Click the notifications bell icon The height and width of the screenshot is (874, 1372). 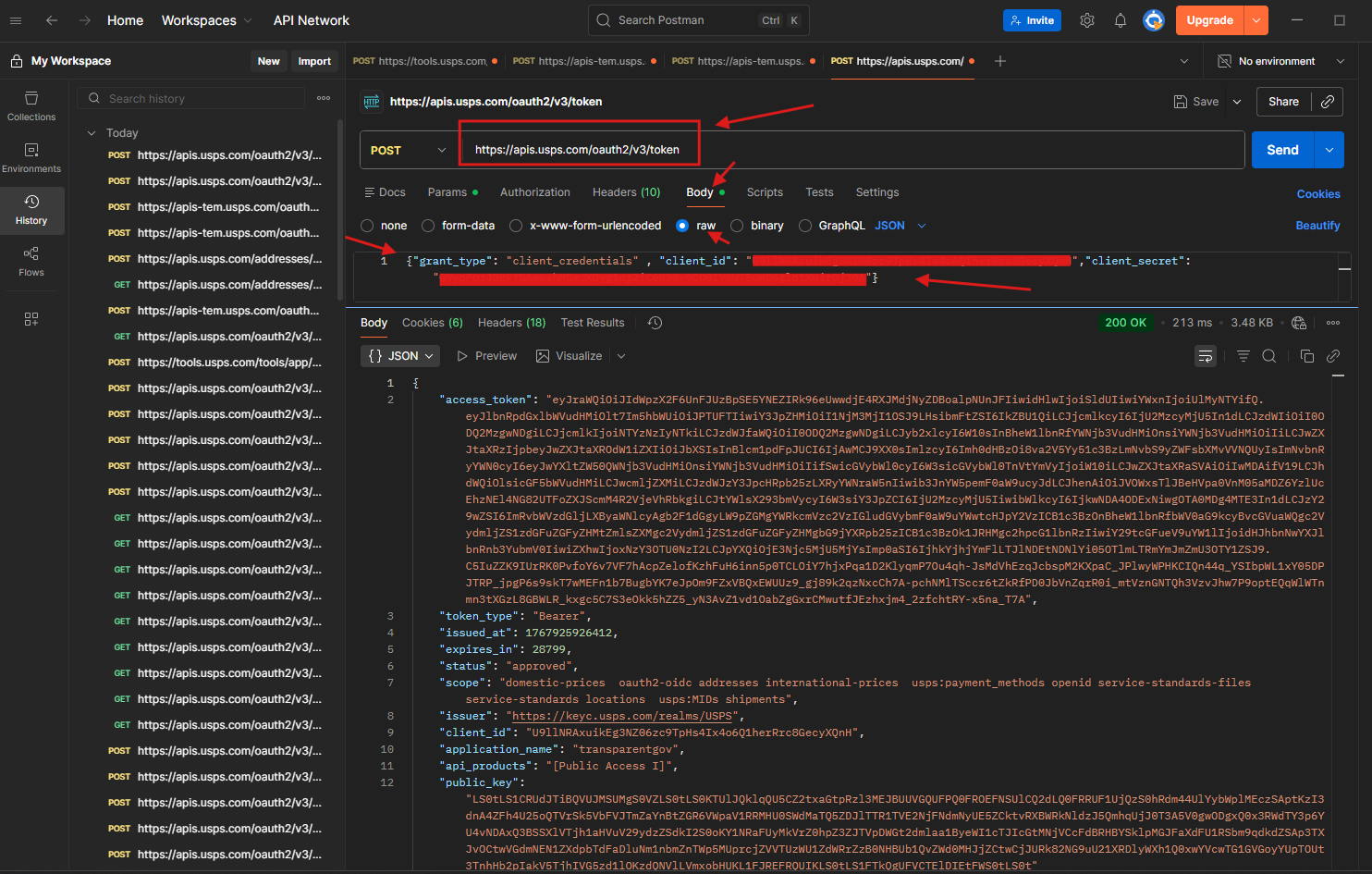tap(1120, 20)
